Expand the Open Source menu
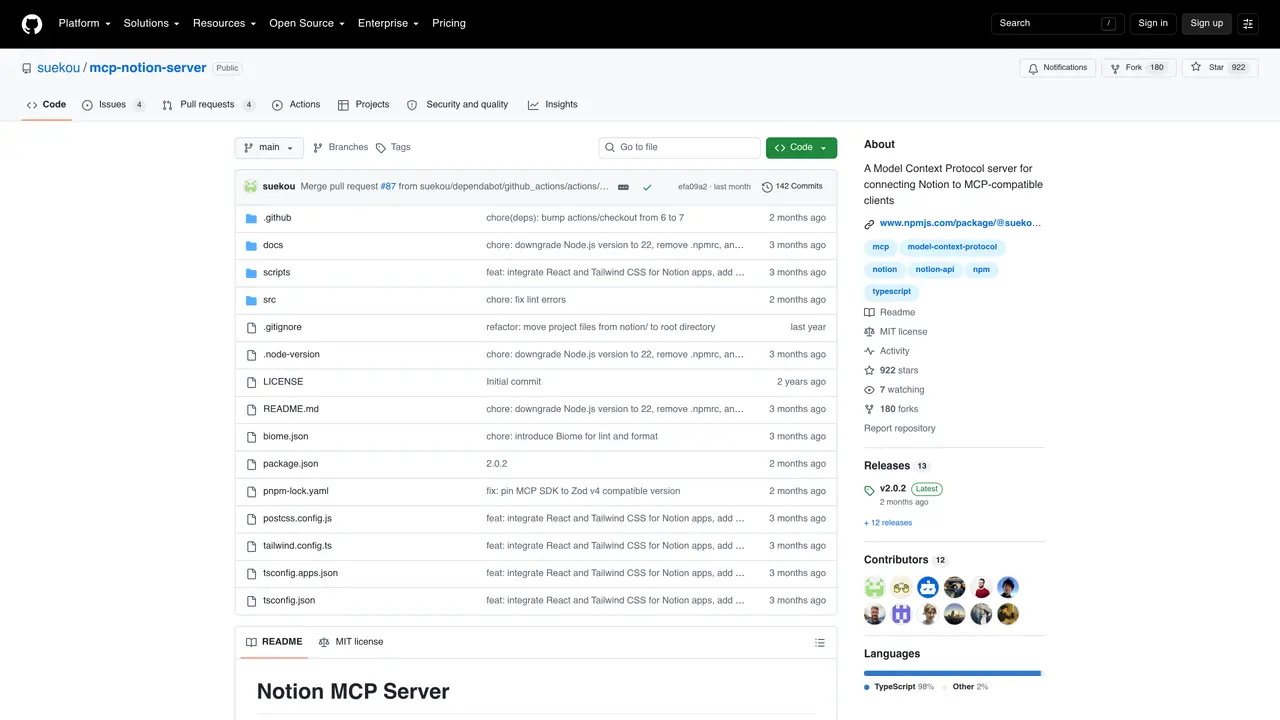 pyautogui.click(x=306, y=23)
